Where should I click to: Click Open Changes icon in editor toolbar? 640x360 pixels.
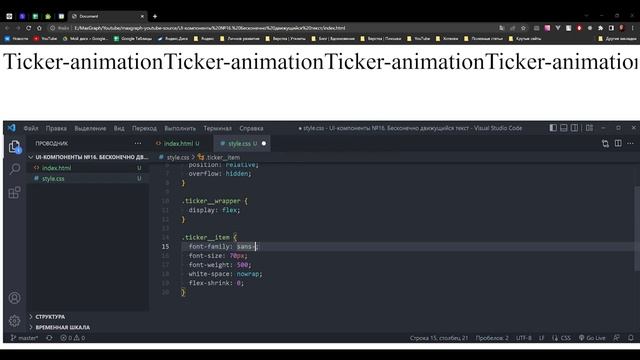tap(605, 143)
